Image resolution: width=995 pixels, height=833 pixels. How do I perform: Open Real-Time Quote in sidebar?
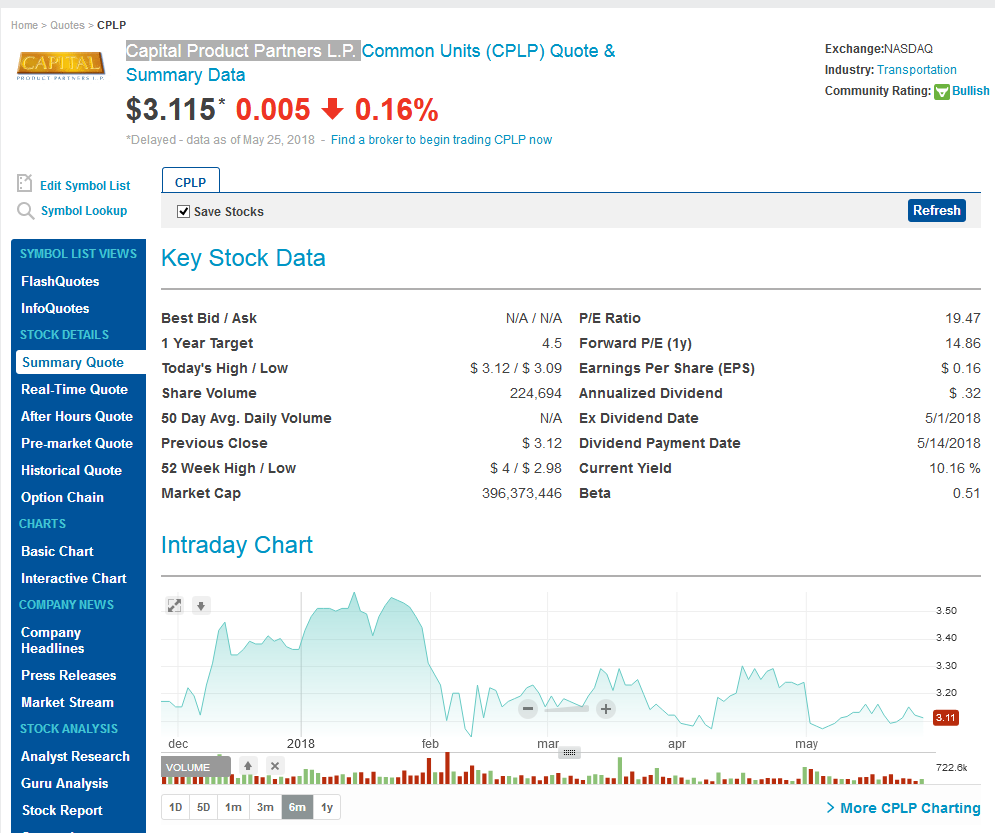pyautogui.click(x=74, y=390)
